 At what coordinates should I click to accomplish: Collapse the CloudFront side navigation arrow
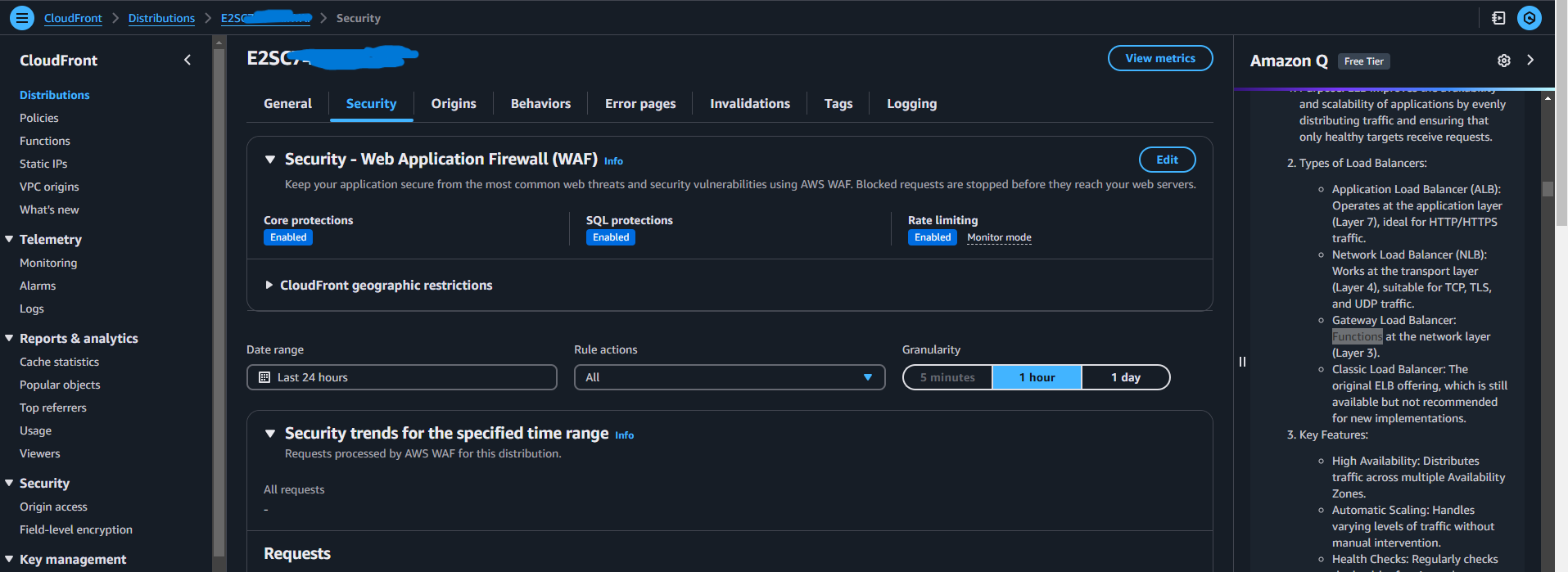pyautogui.click(x=188, y=60)
